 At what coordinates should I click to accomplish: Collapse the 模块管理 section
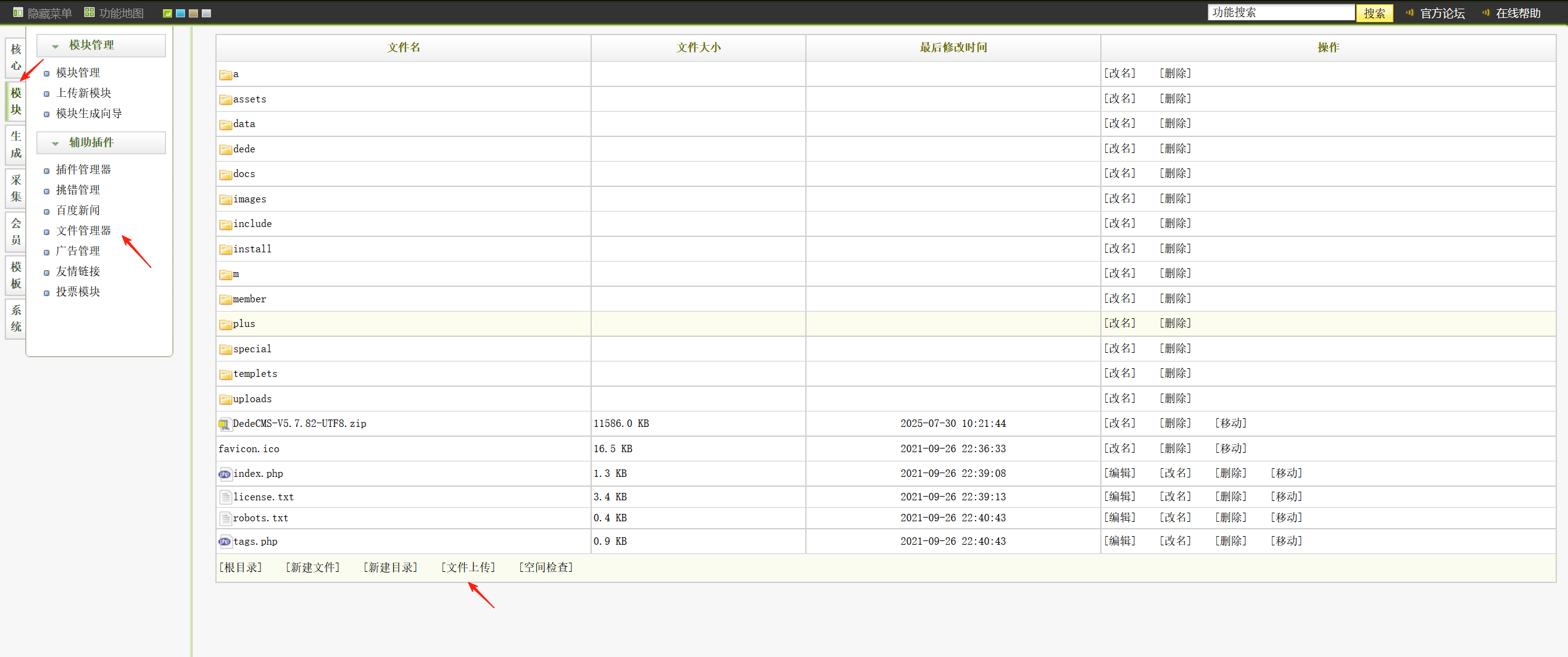(x=101, y=46)
